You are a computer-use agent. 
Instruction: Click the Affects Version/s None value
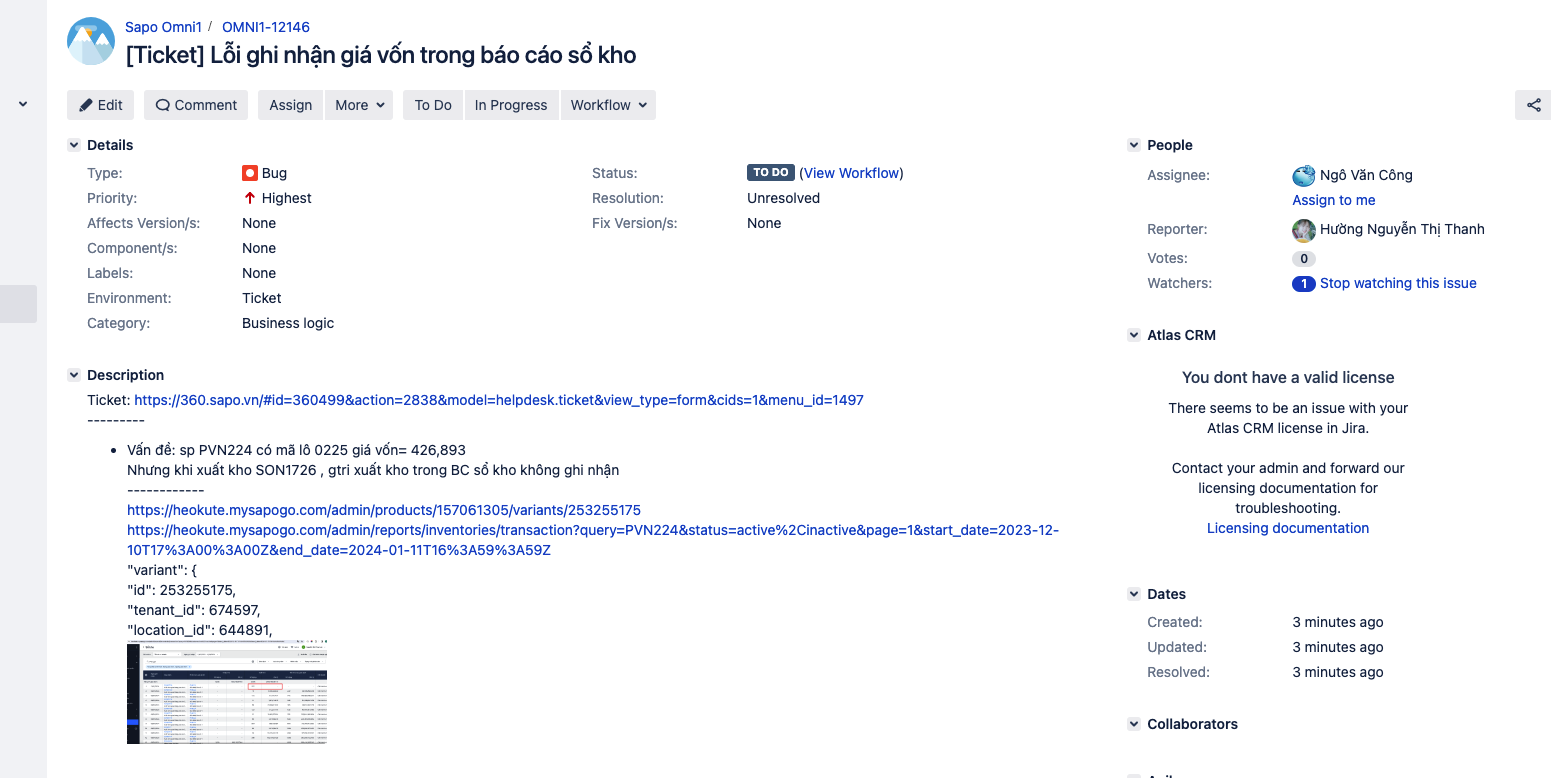(x=259, y=223)
